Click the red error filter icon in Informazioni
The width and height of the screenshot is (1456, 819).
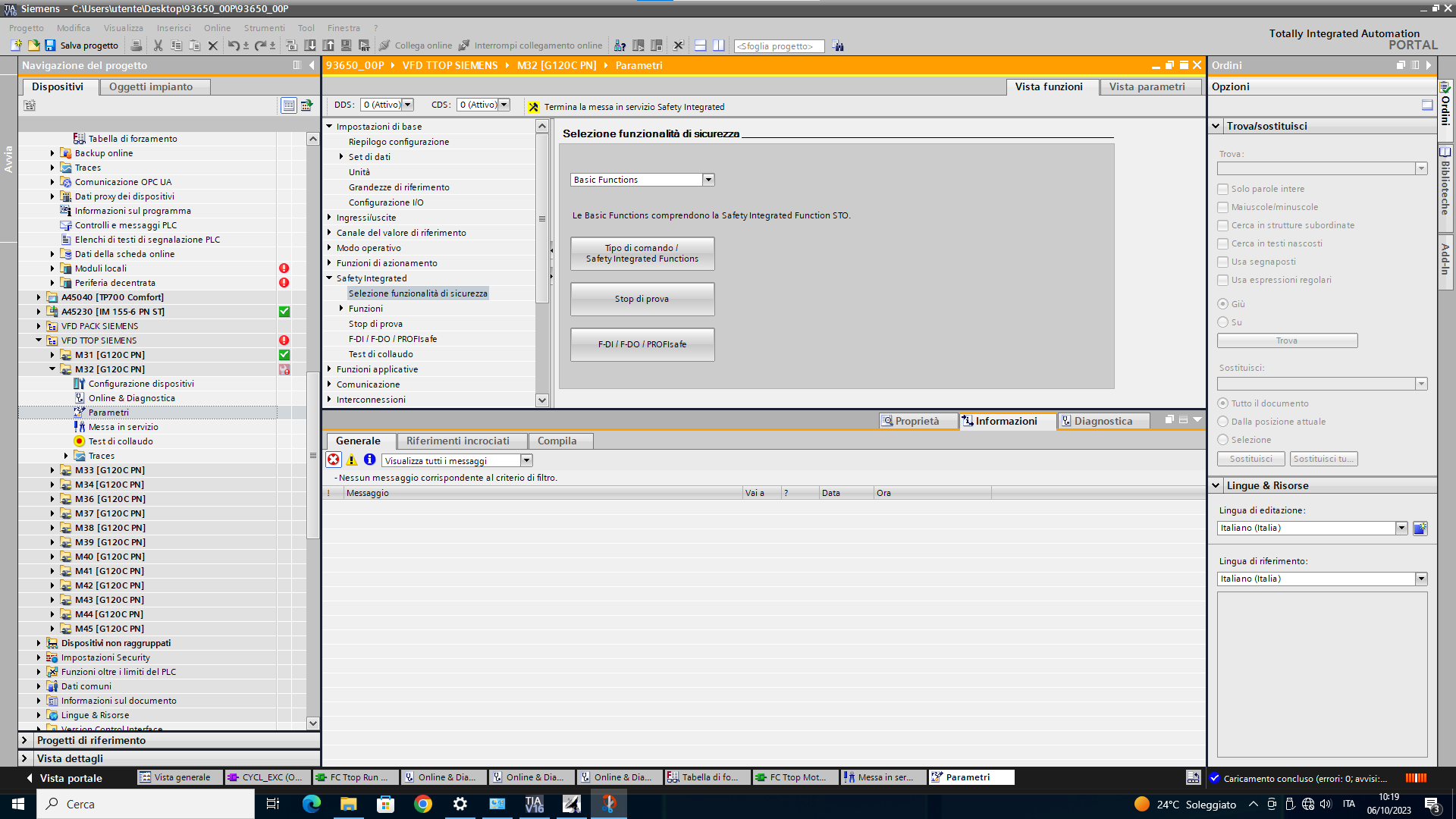(x=334, y=460)
